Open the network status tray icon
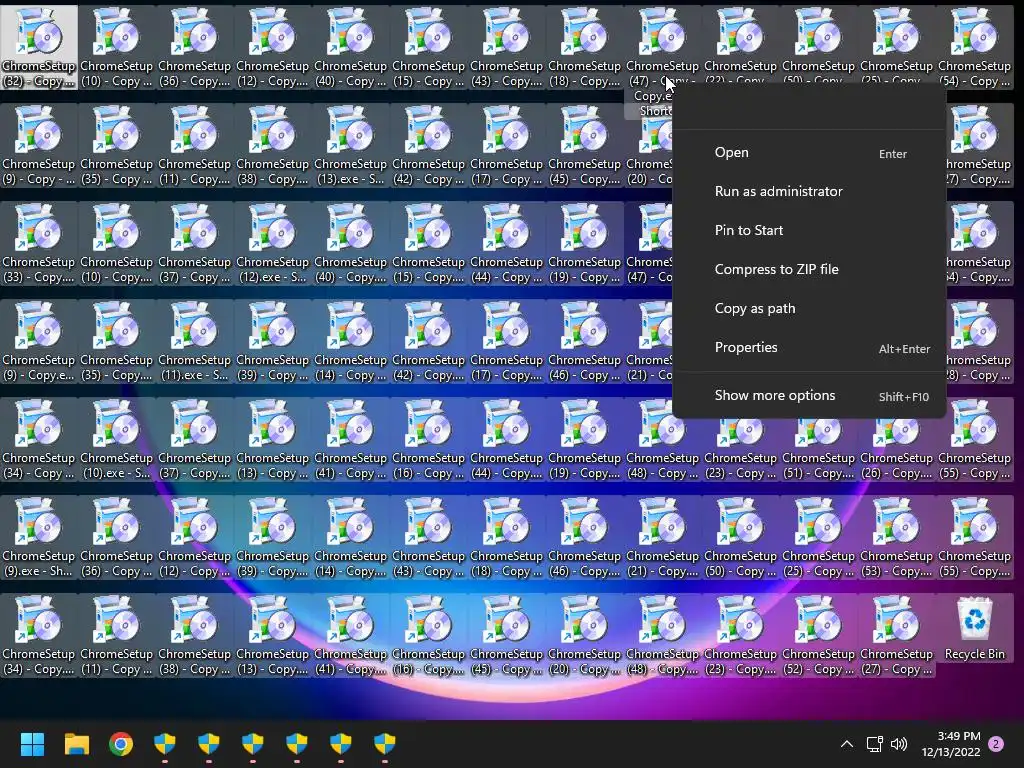 tap(874, 744)
